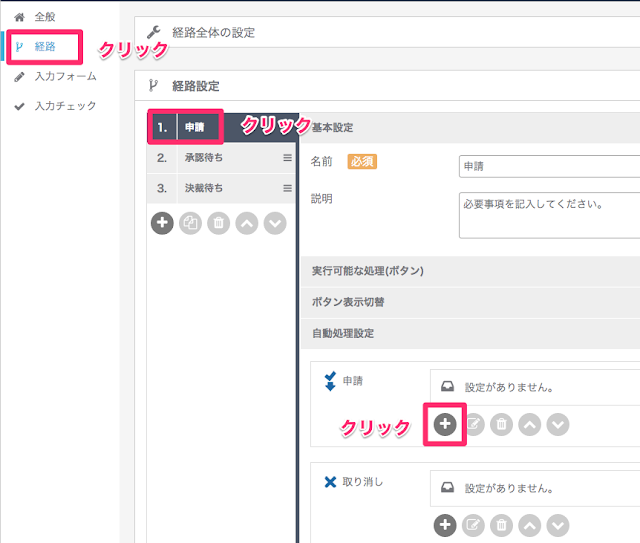This screenshot has height=543, width=640.
Task: Click 設定がありません in 申請 list
Action: click(x=509, y=387)
